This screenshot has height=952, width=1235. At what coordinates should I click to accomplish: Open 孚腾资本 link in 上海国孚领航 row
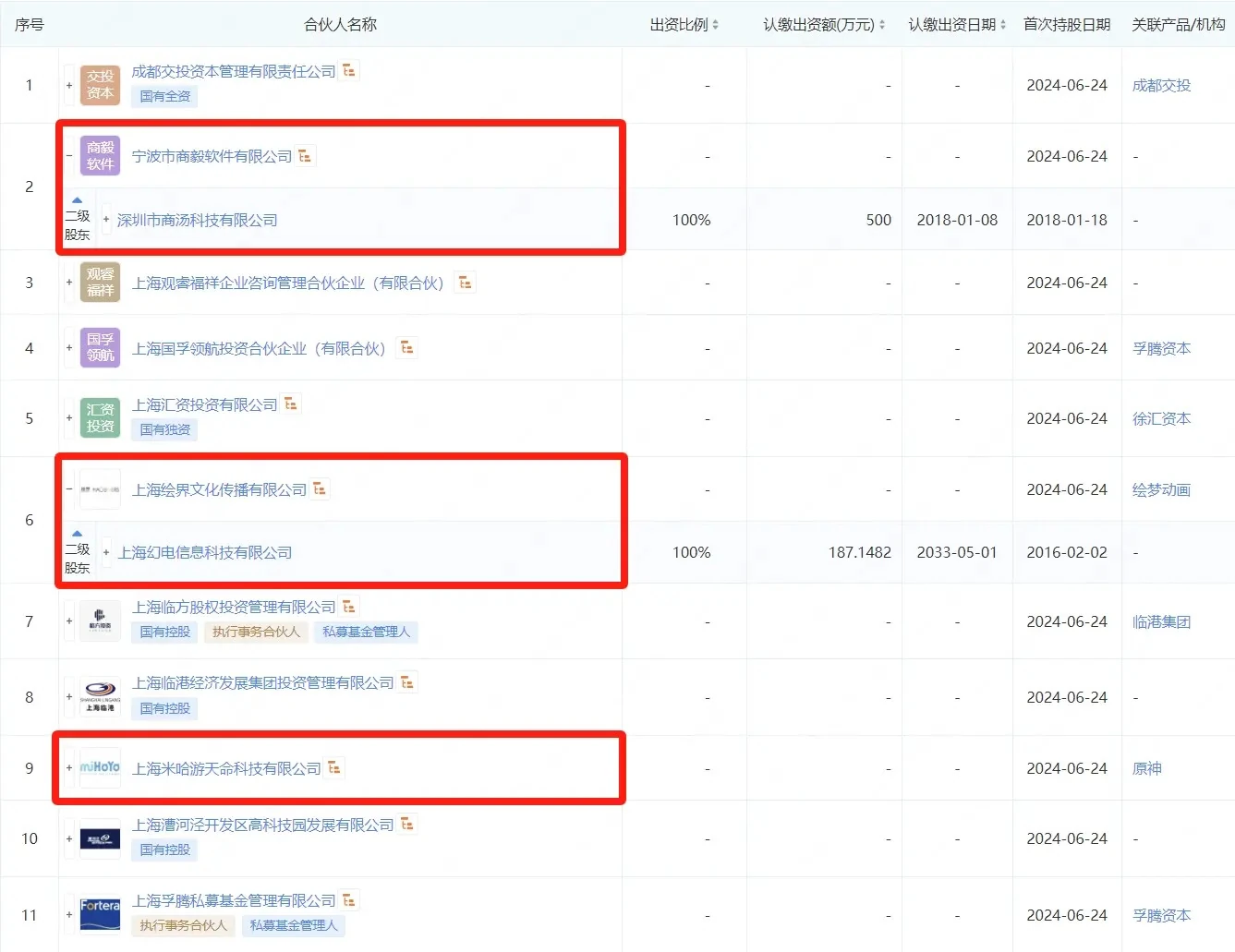pyautogui.click(x=1161, y=348)
